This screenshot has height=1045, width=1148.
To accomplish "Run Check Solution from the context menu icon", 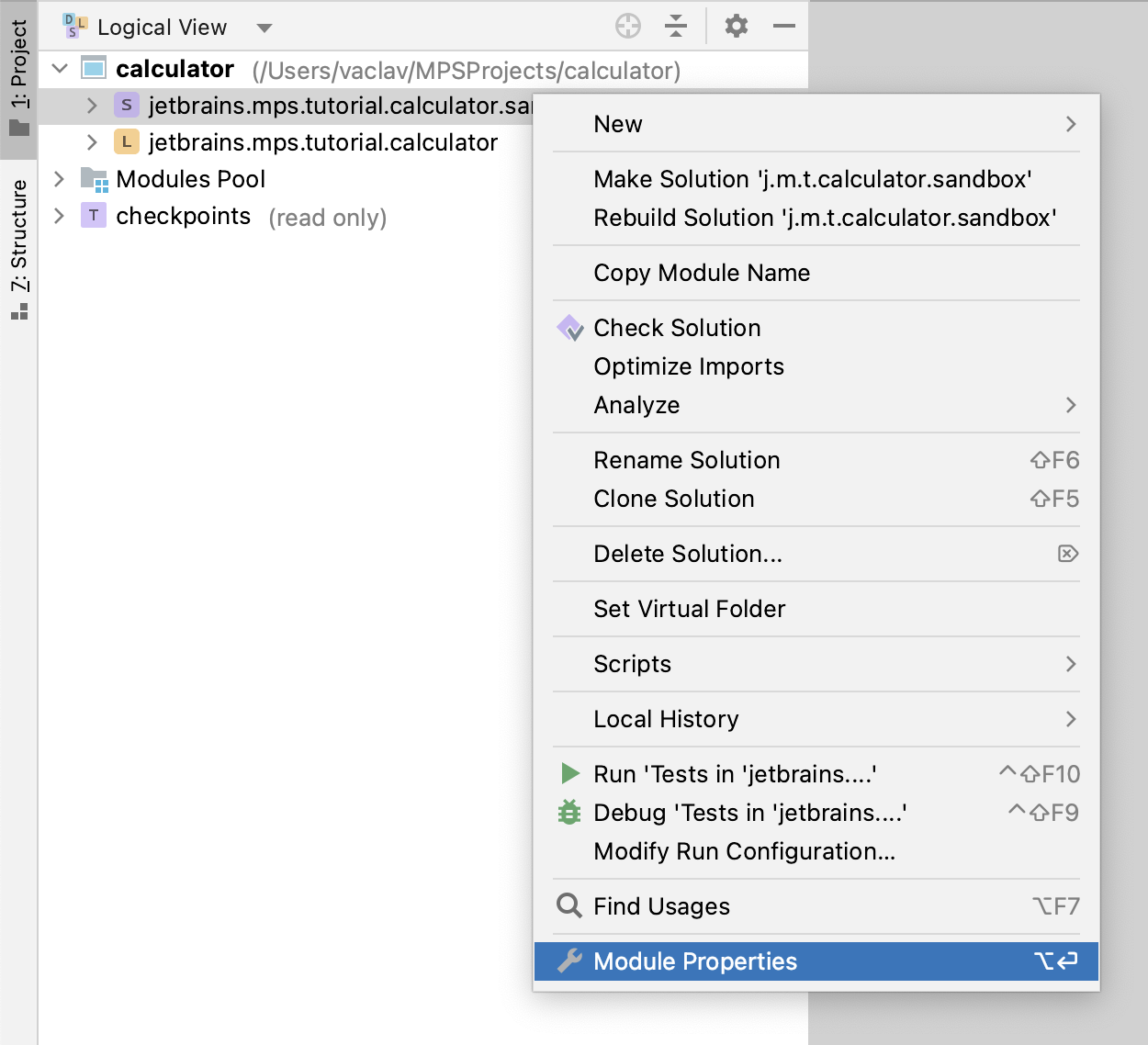I will (569, 328).
